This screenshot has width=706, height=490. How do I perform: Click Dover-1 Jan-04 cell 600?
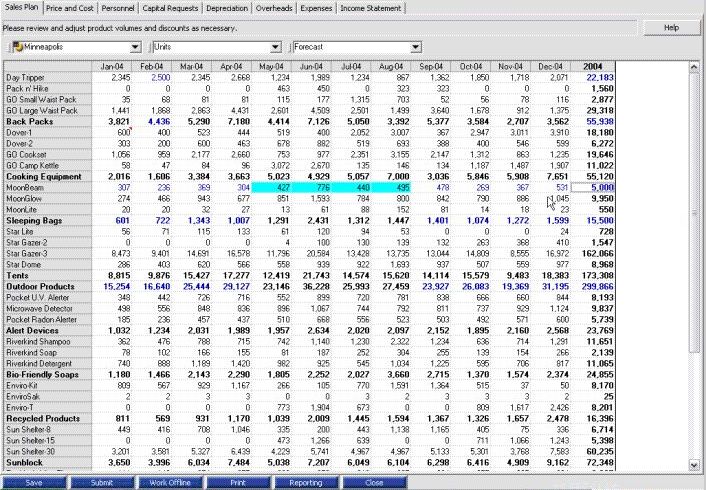(x=112, y=132)
